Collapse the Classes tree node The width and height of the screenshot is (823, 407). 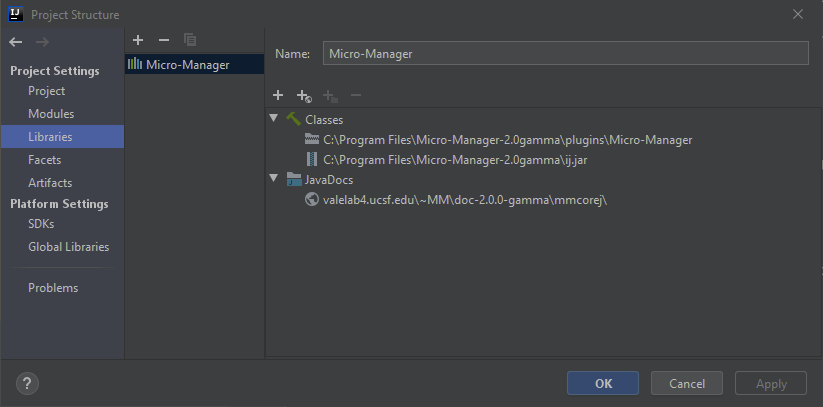pos(273,118)
